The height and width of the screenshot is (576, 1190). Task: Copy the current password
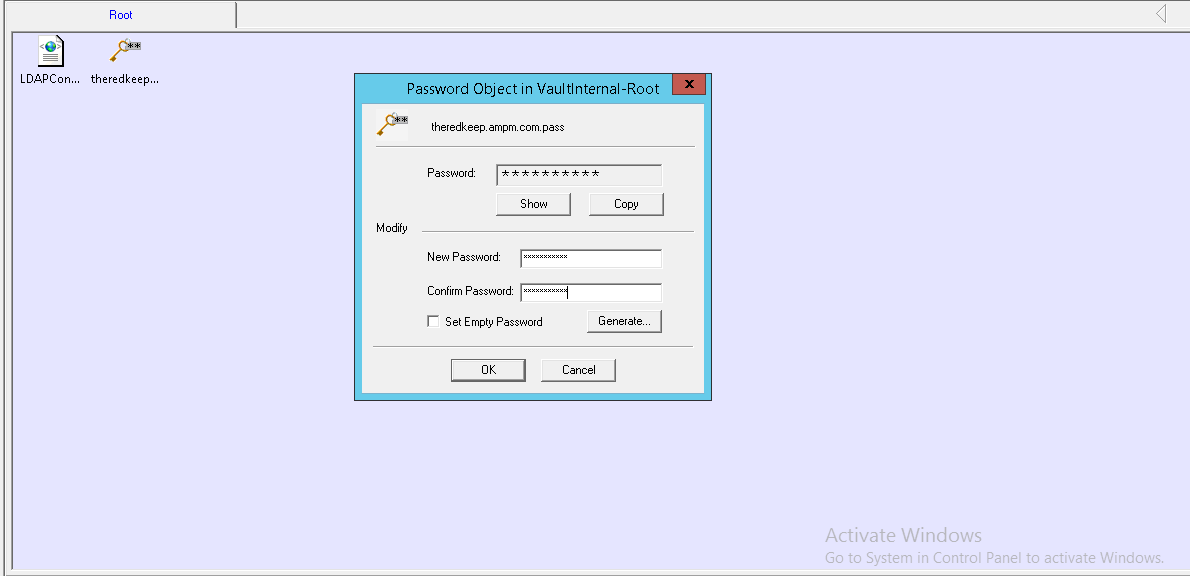626,203
